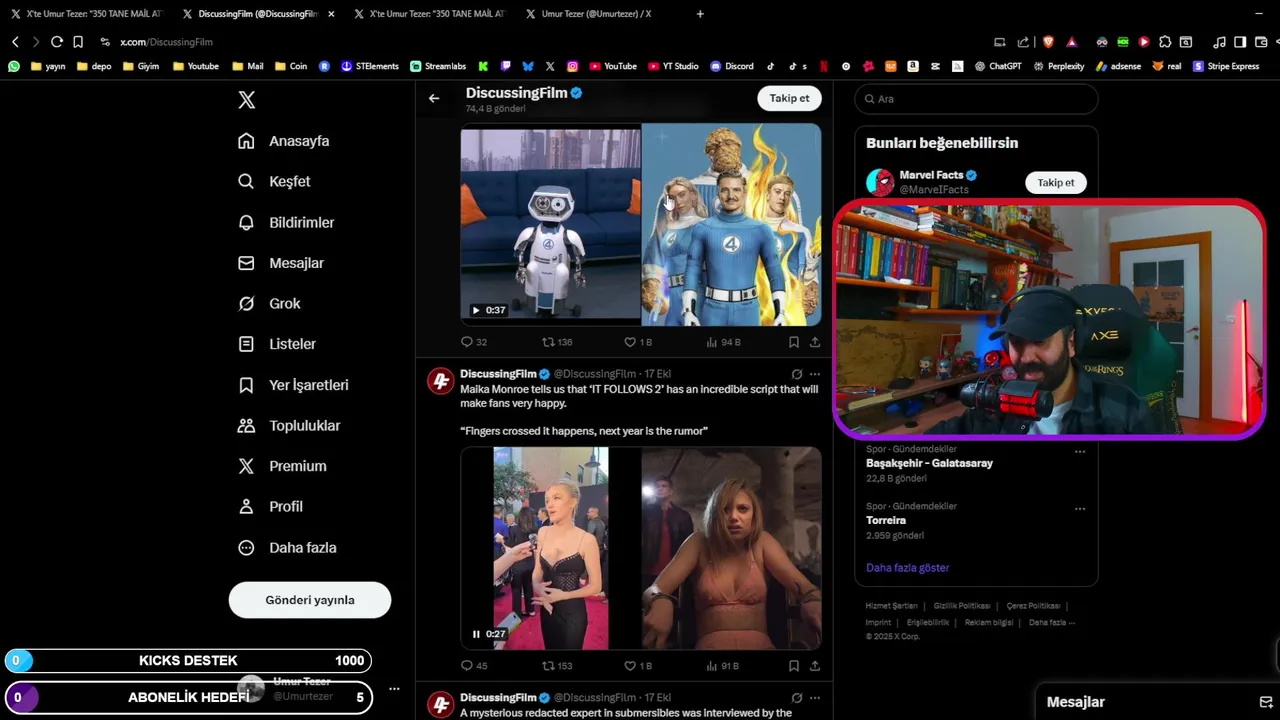Open more options on submersibles post

[x=815, y=698]
